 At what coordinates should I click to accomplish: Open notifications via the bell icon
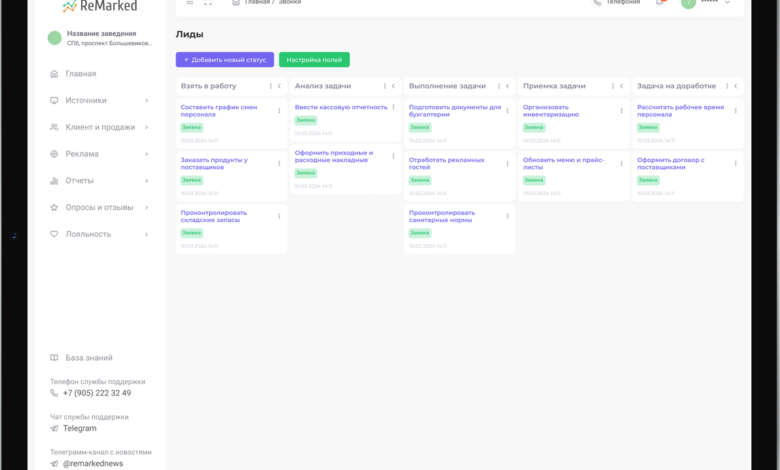point(659,3)
